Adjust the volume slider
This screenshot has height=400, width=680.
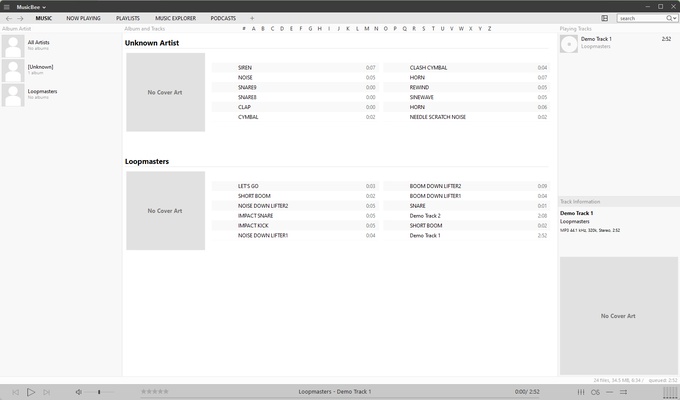click(x=99, y=392)
